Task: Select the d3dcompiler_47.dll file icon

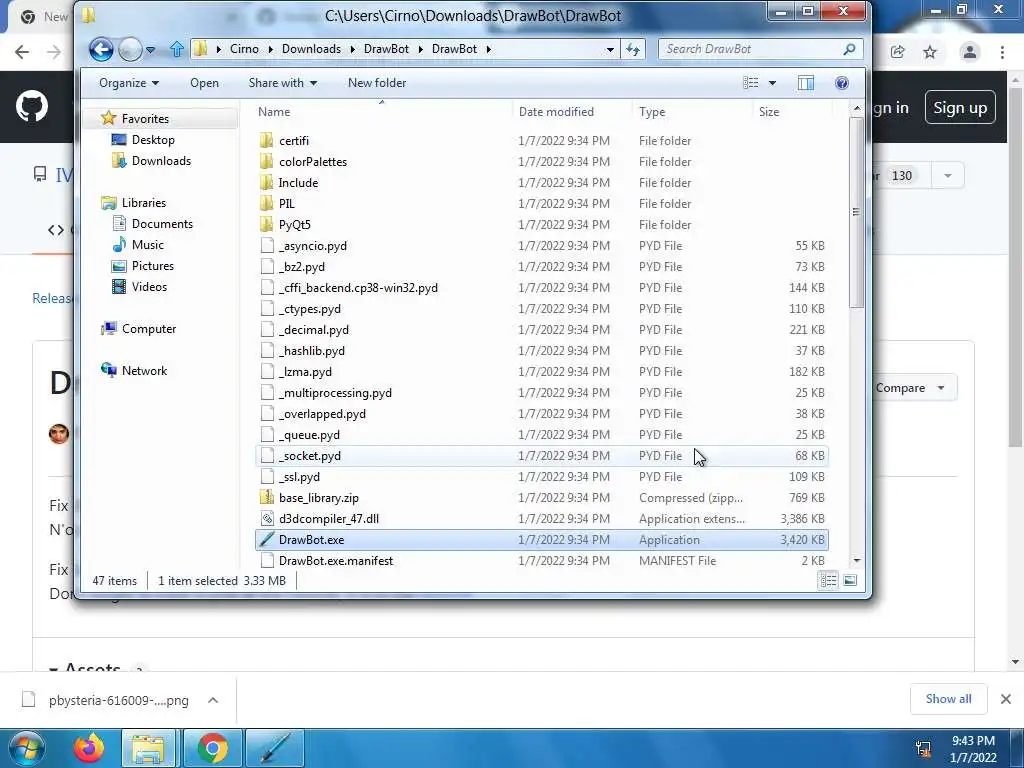Action: (266, 519)
